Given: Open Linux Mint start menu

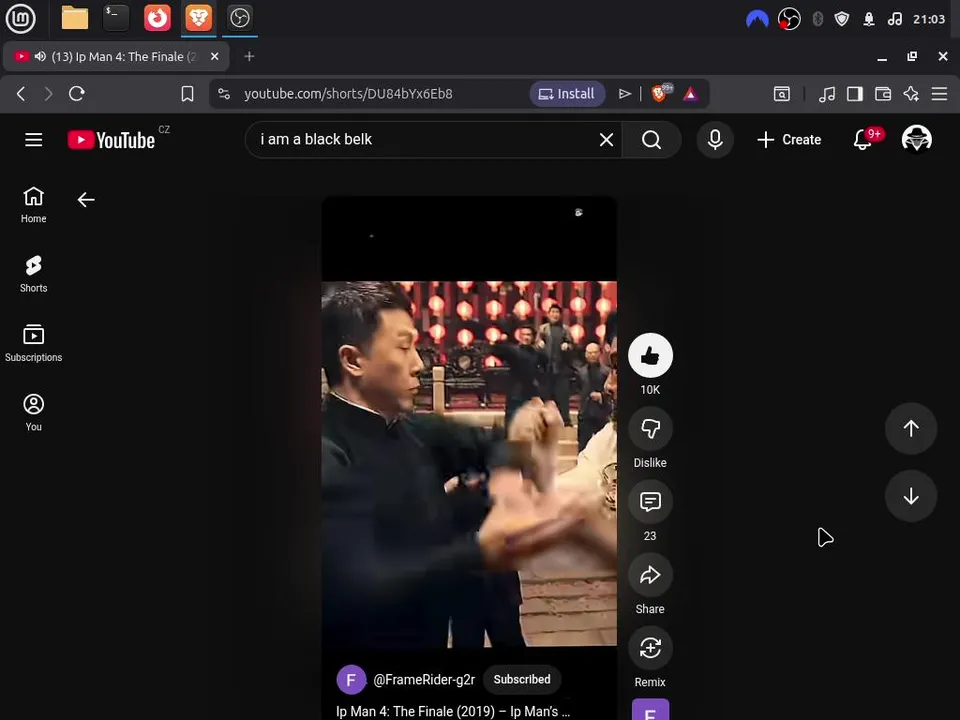Looking at the screenshot, I should click(20, 18).
